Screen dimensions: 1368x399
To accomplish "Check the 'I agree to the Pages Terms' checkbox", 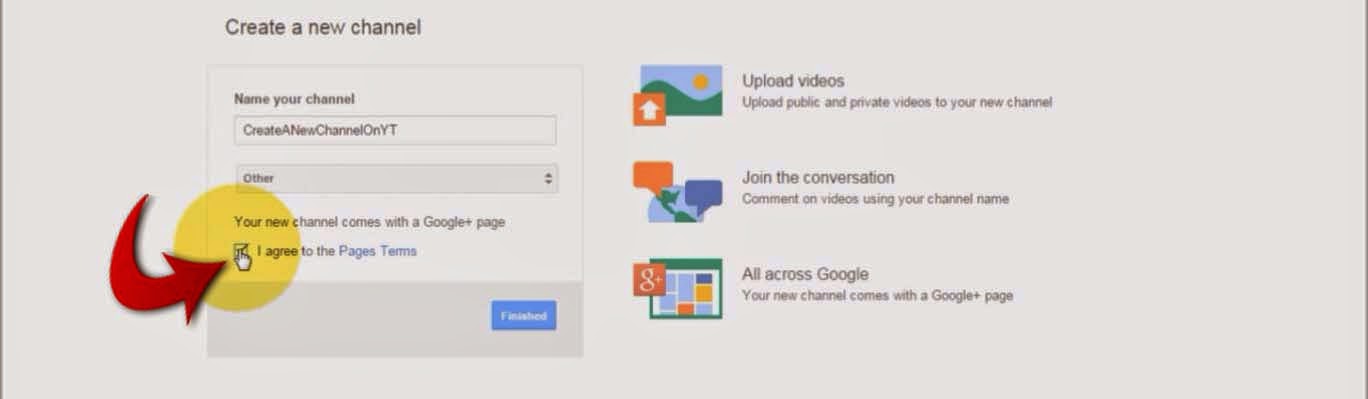I will pos(241,252).
